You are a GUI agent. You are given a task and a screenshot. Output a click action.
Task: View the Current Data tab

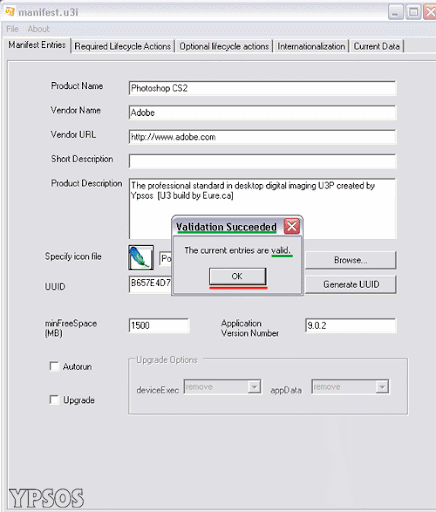(376, 46)
